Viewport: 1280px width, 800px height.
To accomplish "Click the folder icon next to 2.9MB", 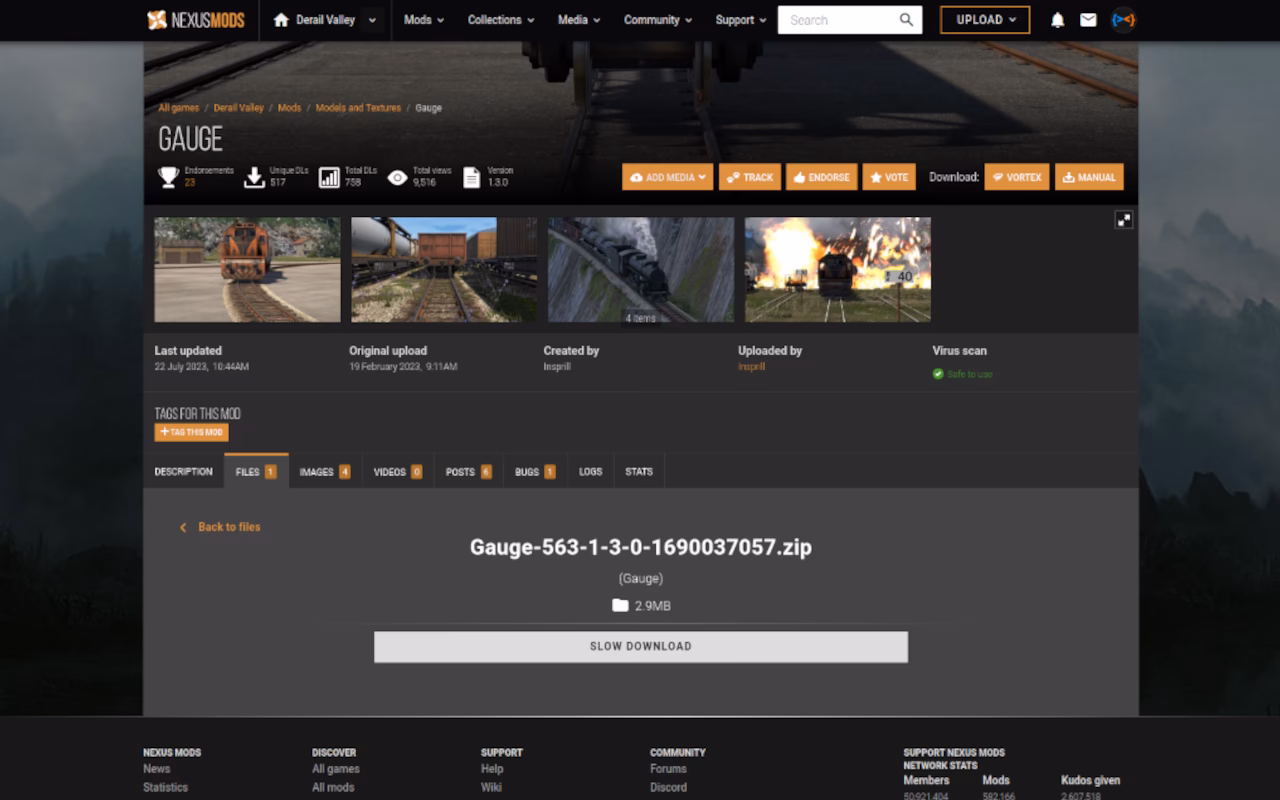I will coord(620,606).
